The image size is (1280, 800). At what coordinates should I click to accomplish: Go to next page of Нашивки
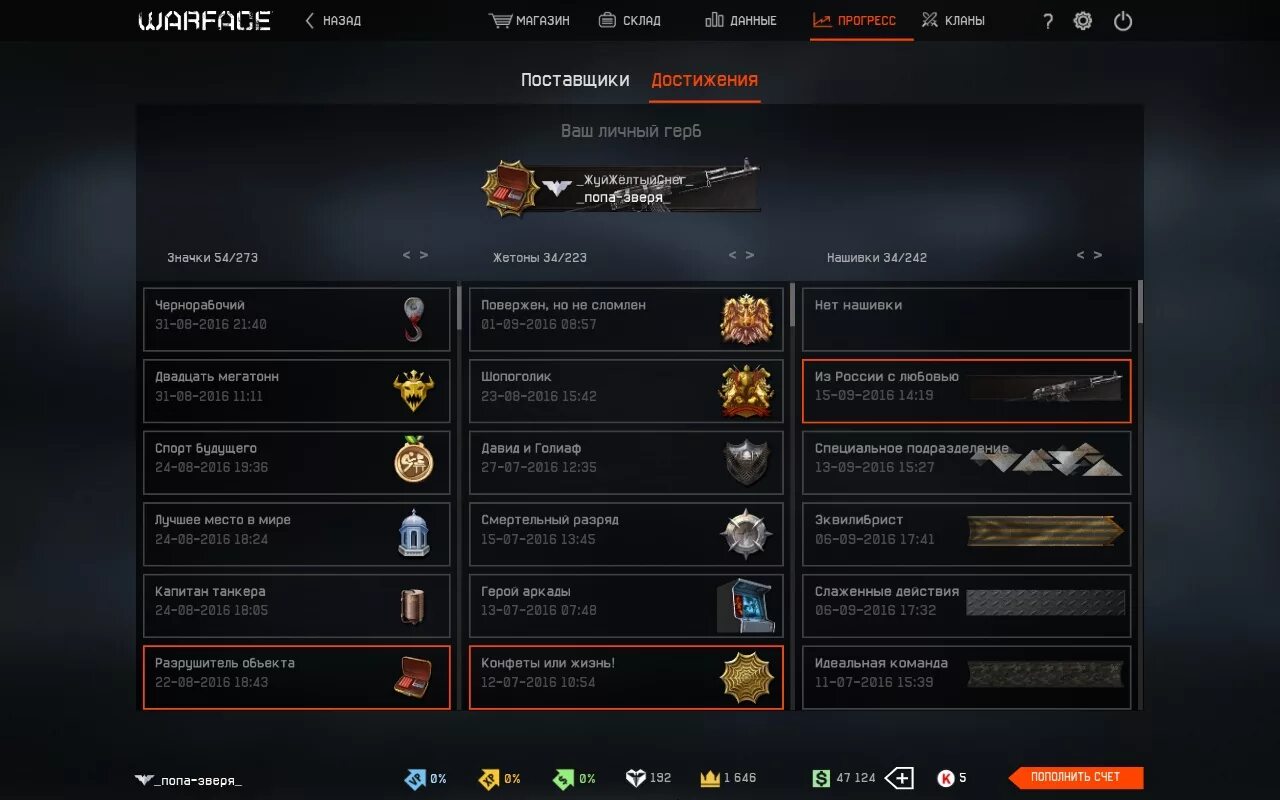[1097, 255]
